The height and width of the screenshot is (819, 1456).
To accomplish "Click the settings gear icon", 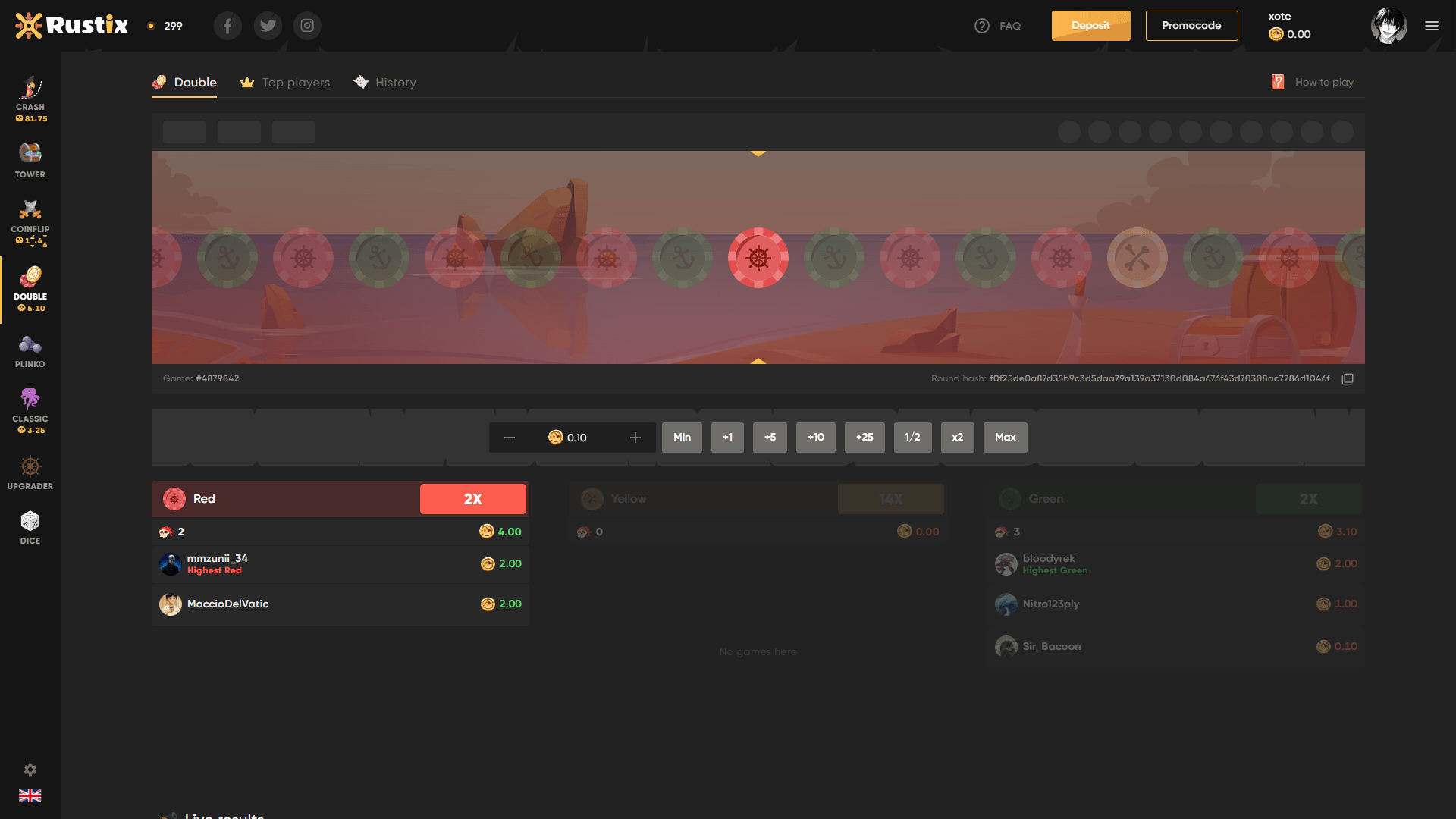I will [x=29, y=770].
